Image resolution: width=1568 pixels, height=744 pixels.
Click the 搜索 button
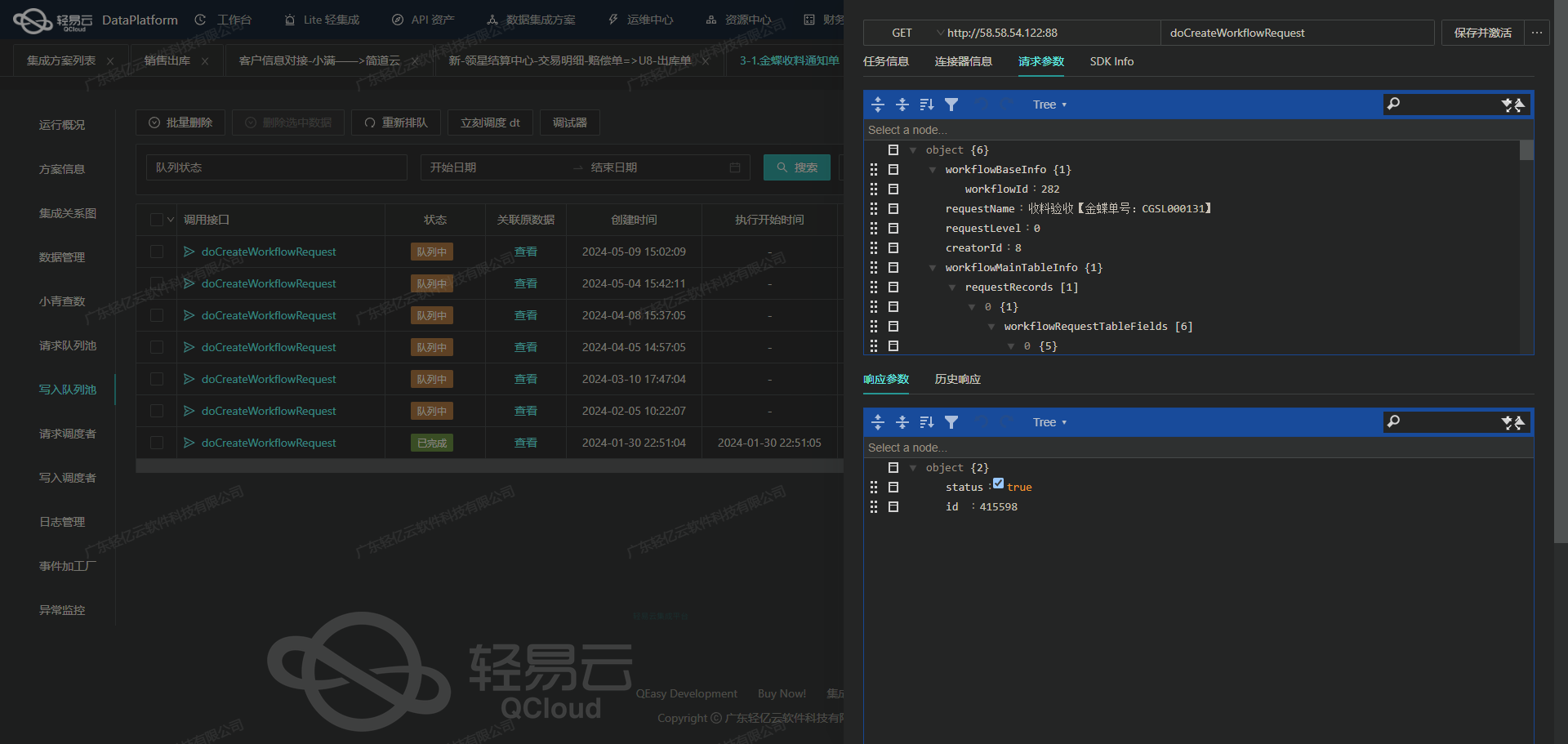[x=797, y=167]
